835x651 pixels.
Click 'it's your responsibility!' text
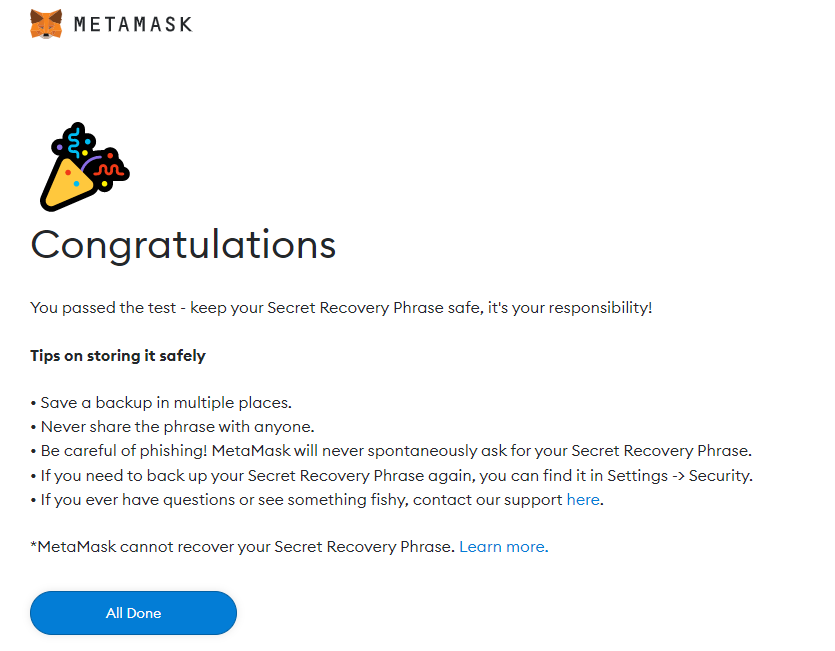570,308
